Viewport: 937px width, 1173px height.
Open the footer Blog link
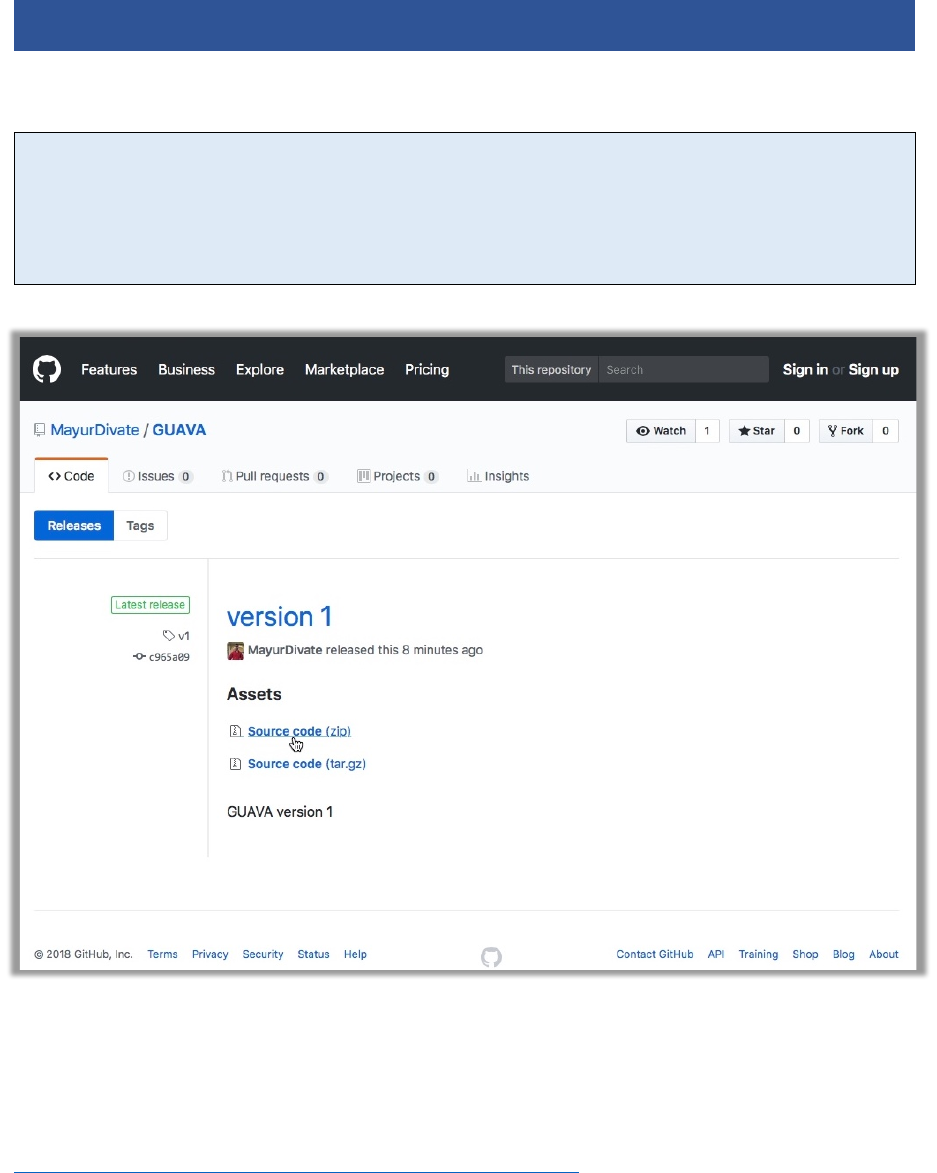[x=844, y=955]
